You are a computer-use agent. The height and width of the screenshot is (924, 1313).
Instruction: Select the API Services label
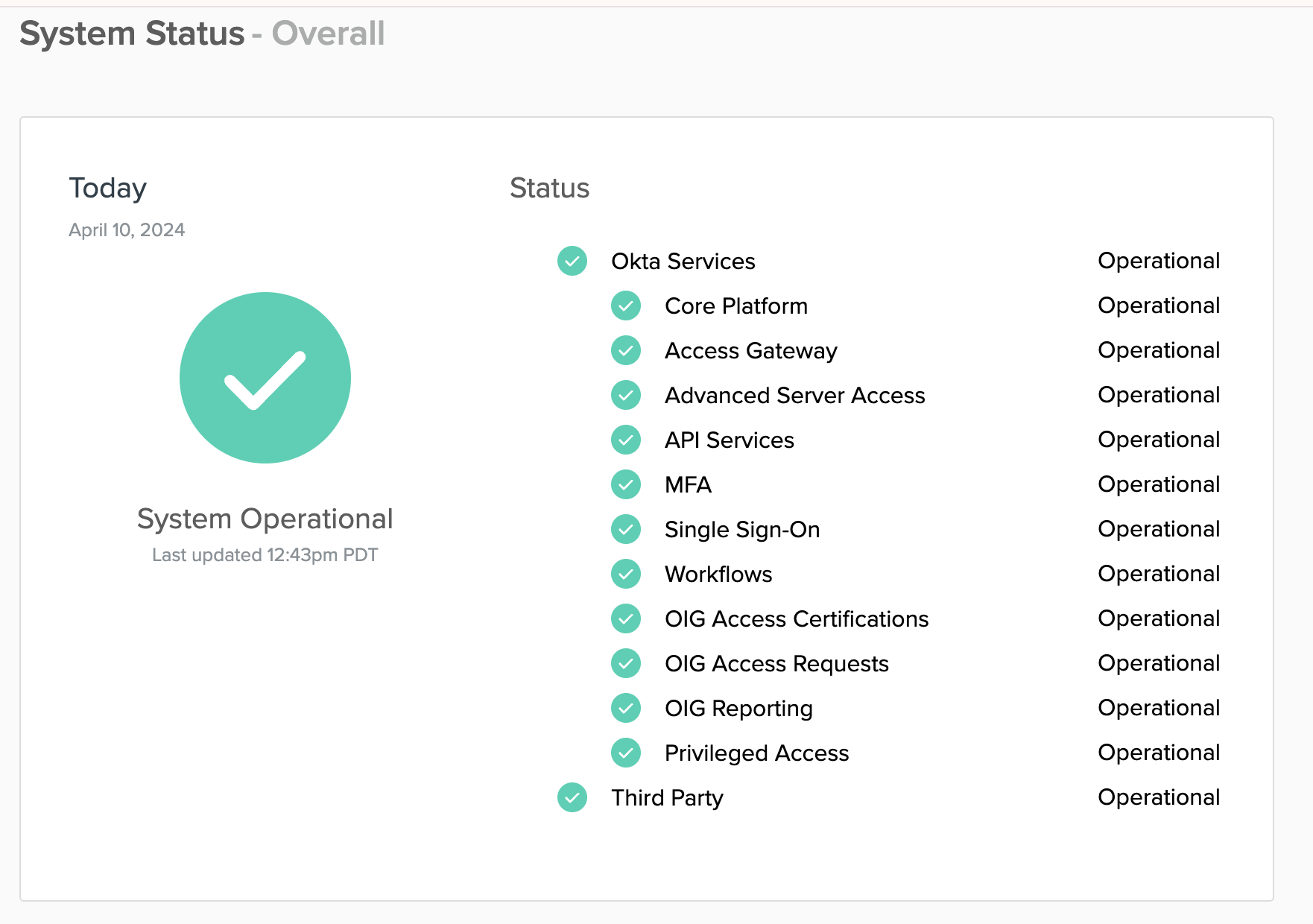(730, 440)
